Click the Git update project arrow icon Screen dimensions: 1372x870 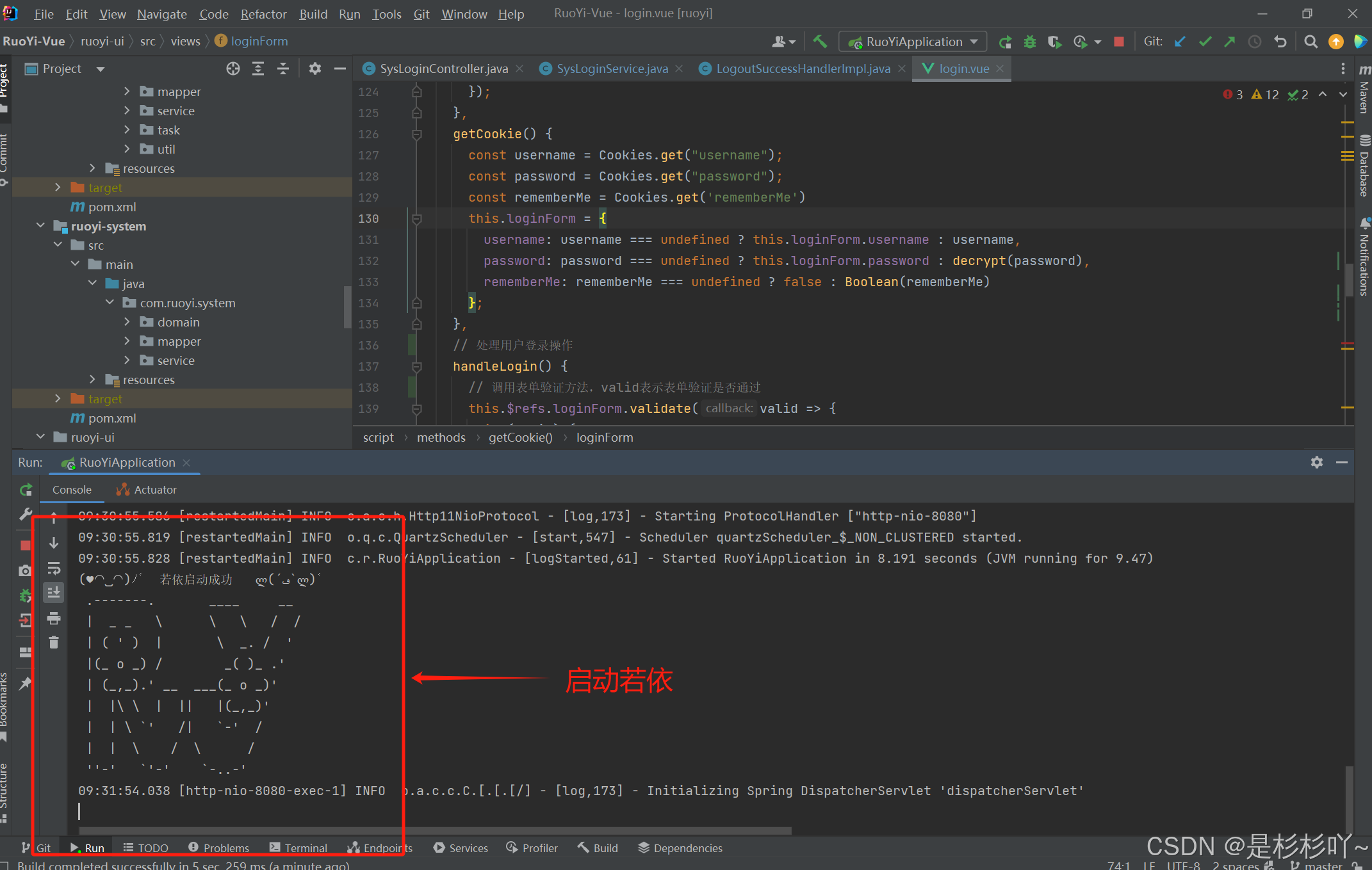tap(1179, 42)
